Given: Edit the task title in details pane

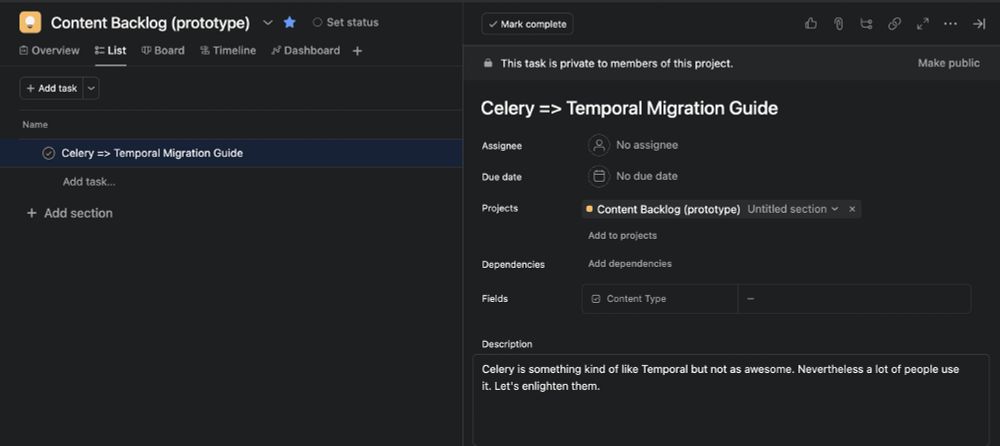Looking at the screenshot, I should click(629, 108).
